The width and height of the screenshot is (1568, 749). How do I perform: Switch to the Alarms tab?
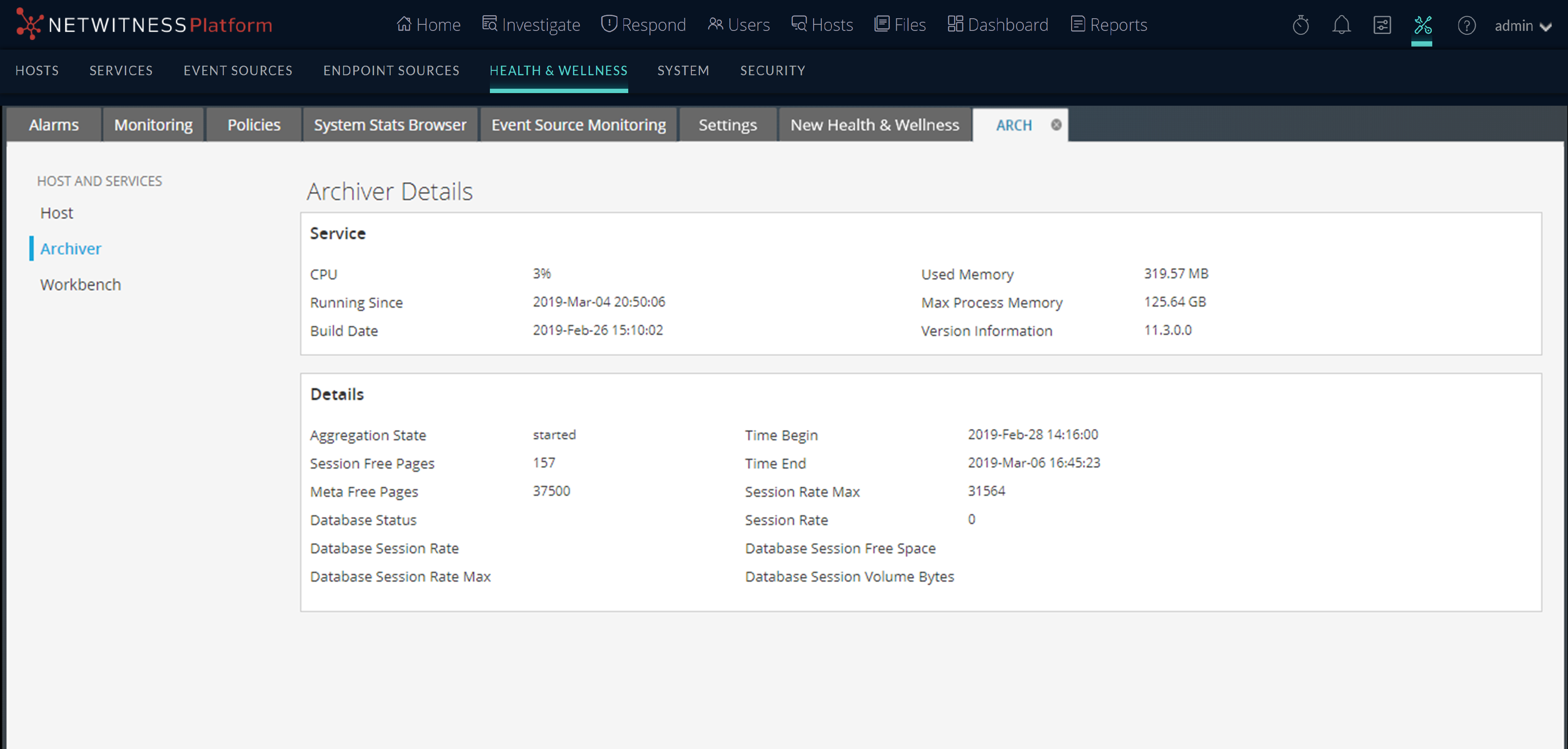54,125
